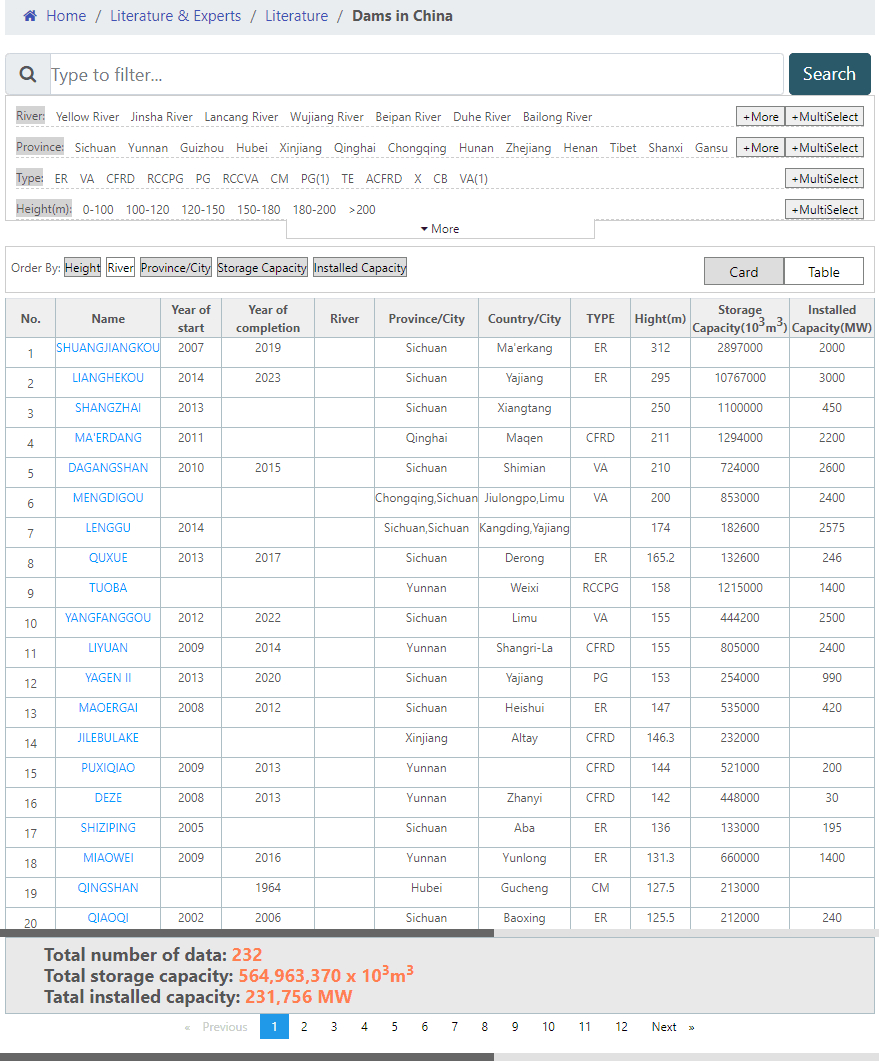Screen dimensions: 879x1061
Task: Filter by Xinjiang province
Action: tap(300, 148)
